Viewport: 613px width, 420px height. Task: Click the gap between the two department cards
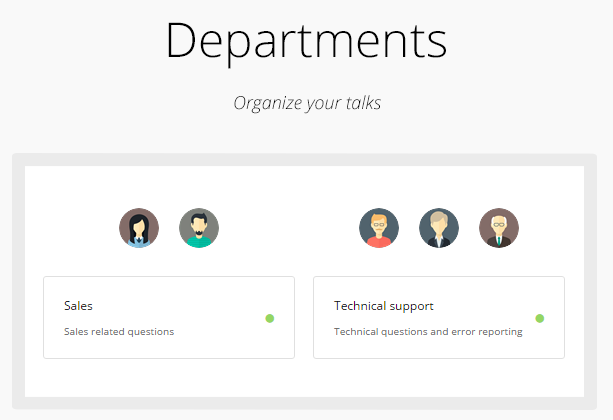(x=304, y=317)
